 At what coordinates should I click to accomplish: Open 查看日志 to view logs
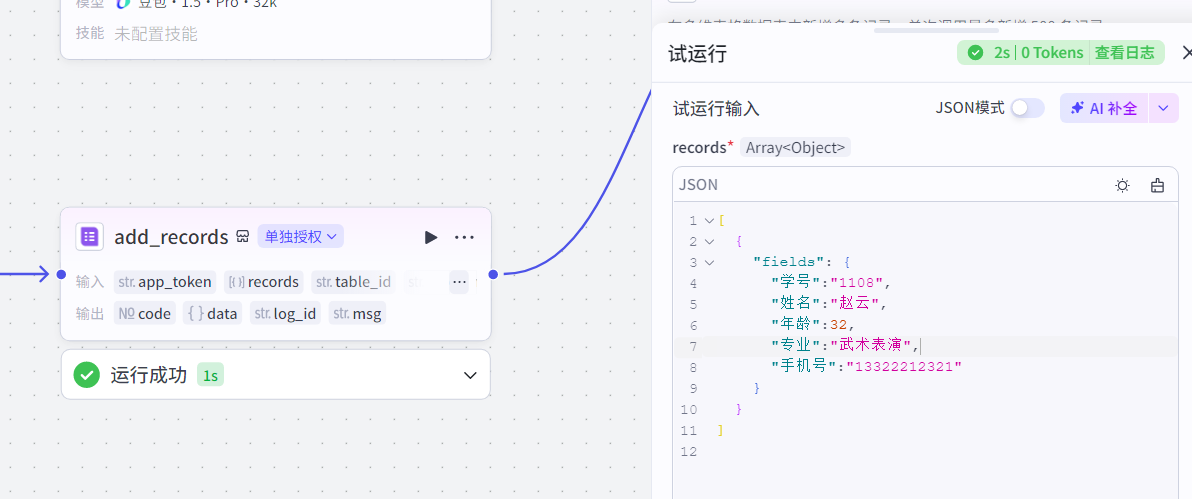point(1124,53)
